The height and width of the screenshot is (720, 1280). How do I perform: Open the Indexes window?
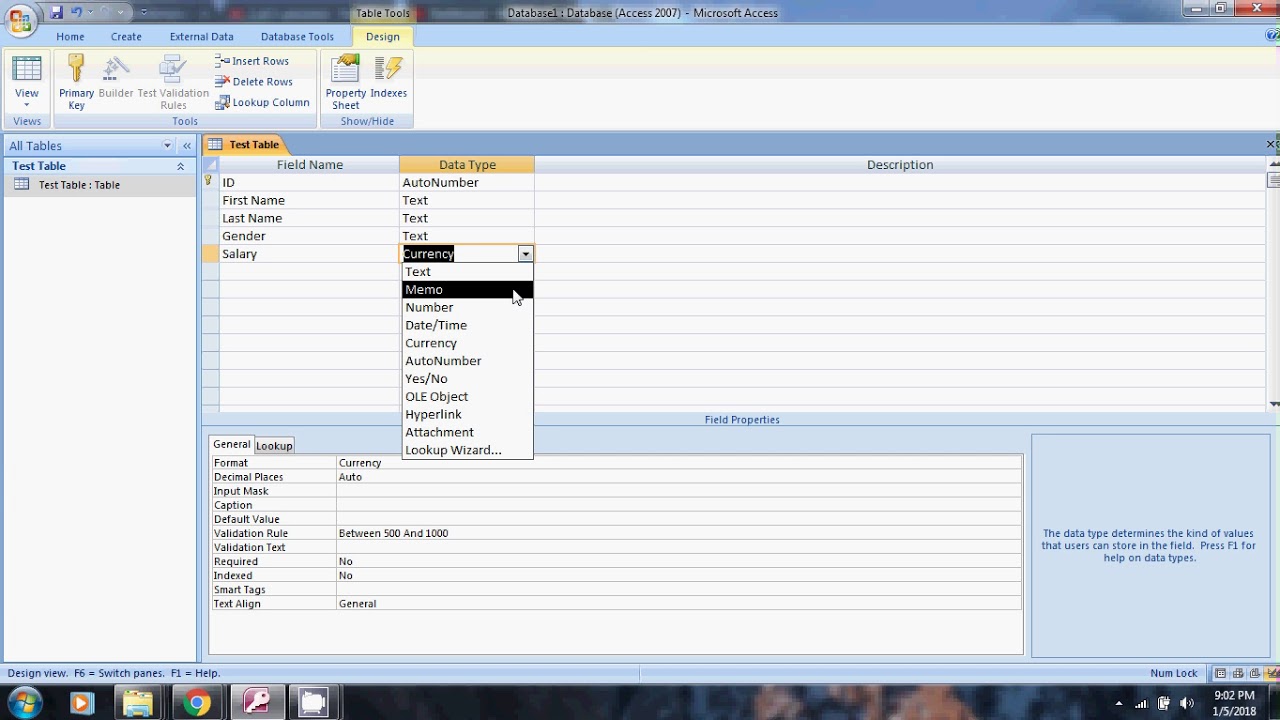388,78
